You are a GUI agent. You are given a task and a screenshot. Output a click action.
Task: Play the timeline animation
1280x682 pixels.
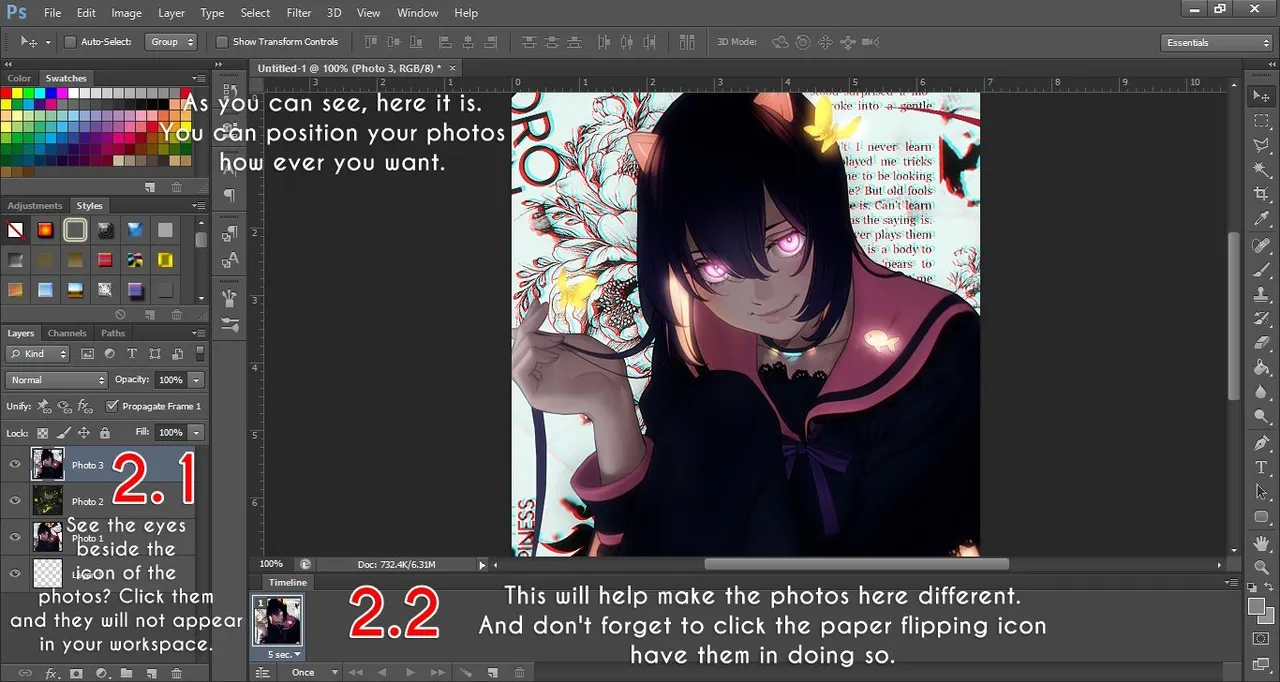point(410,673)
